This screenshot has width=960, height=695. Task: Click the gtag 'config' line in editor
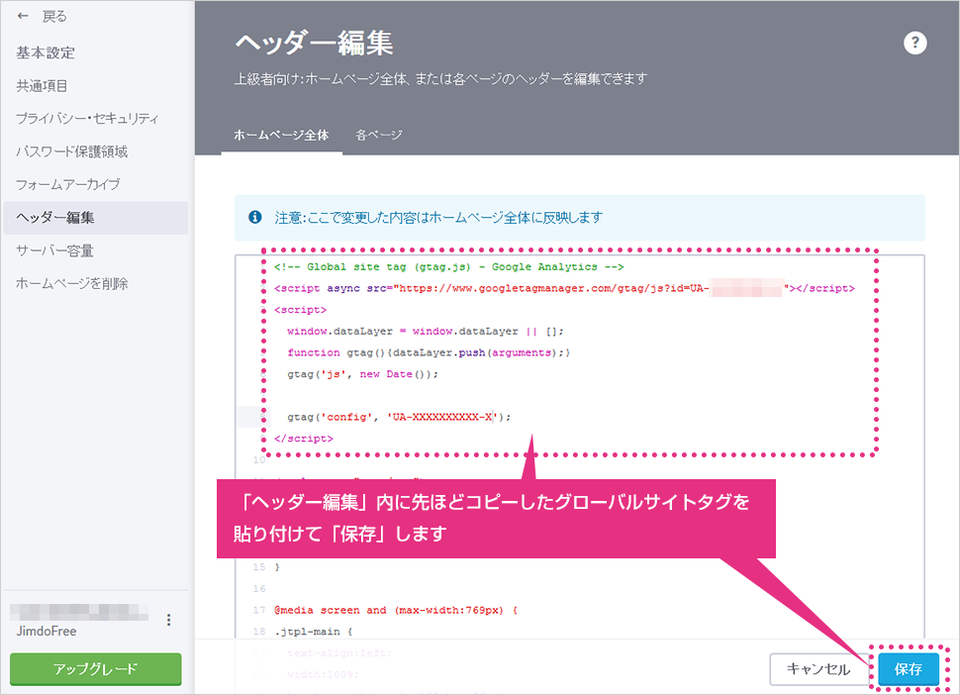399,417
